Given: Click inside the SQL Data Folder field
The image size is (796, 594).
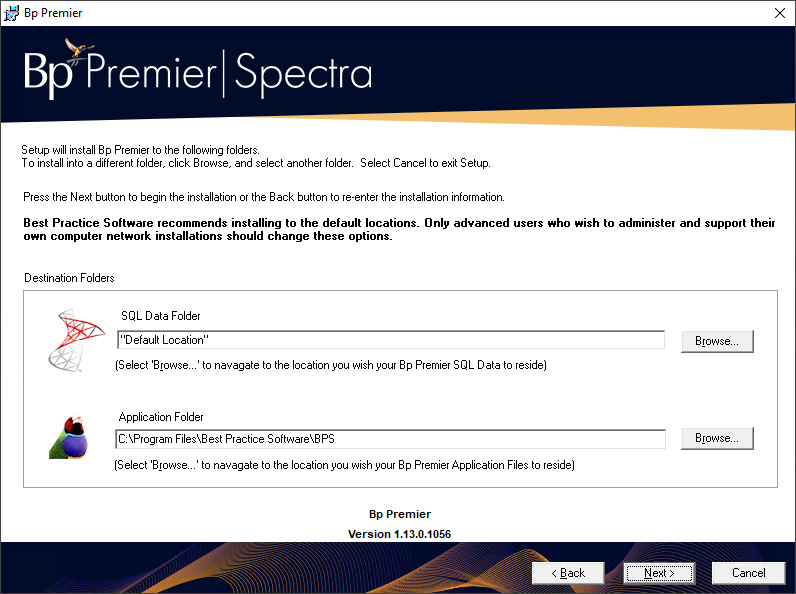Looking at the screenshot, I should point(390,340).
